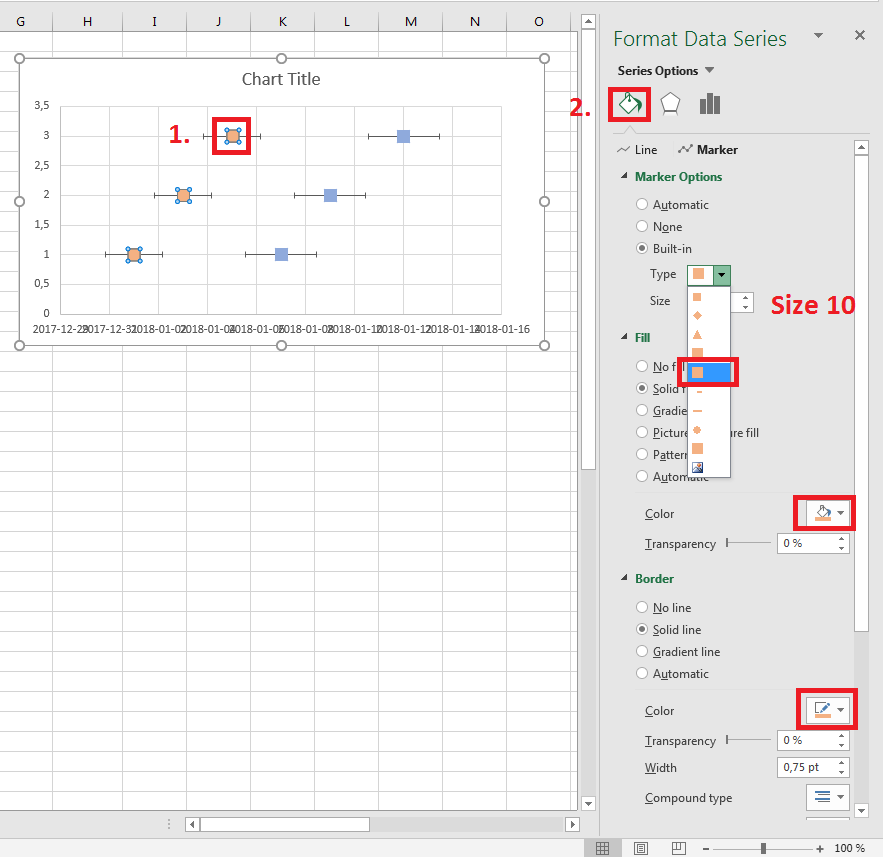Viewport: 883px width, 857px height.
Task: Click the Border Transparency slider
Action: point(748,740)
